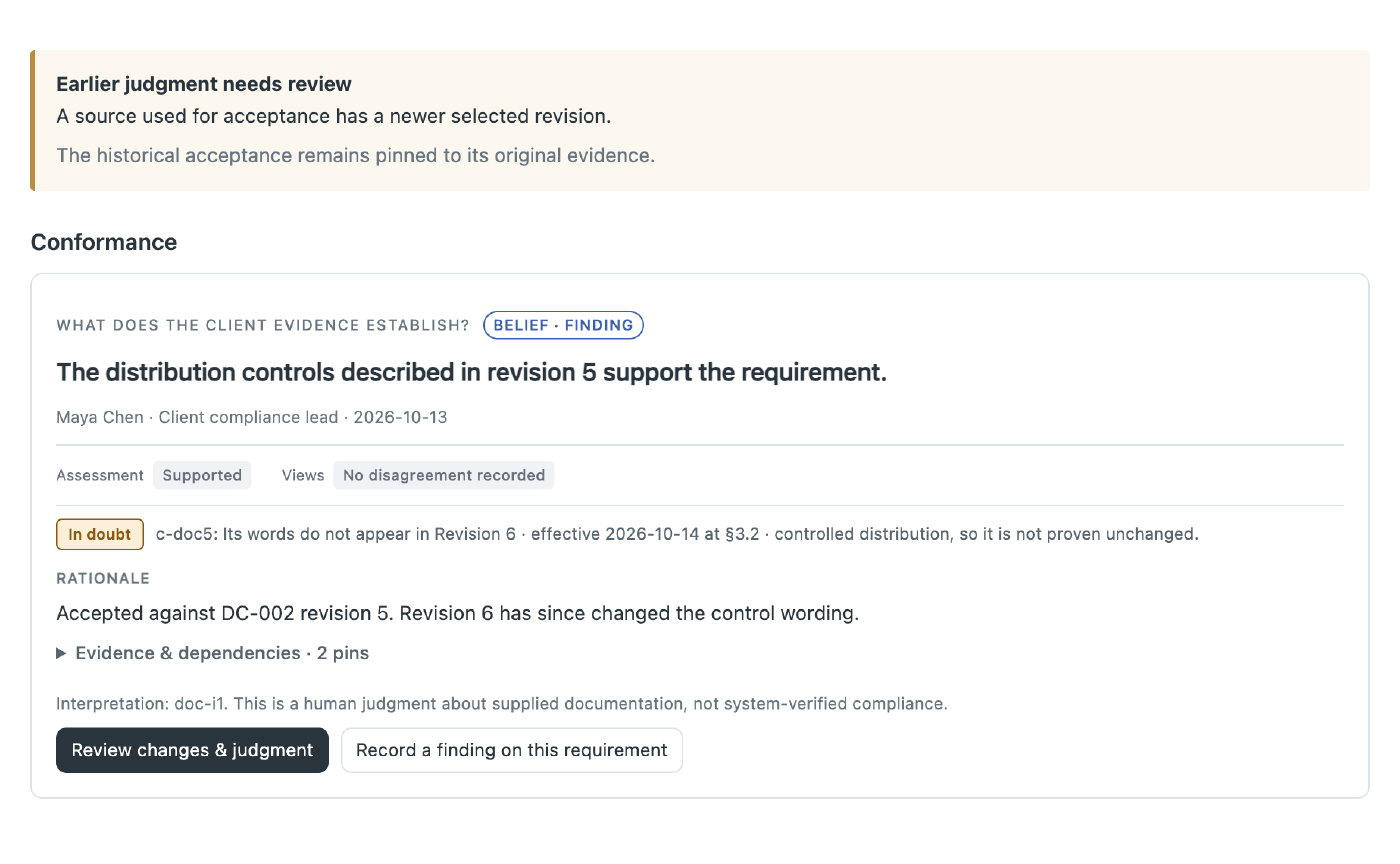Viewport: 1400px width, 864px height.
Task: Click Review changes & judgment button
Action: click(x=192, y=750)
